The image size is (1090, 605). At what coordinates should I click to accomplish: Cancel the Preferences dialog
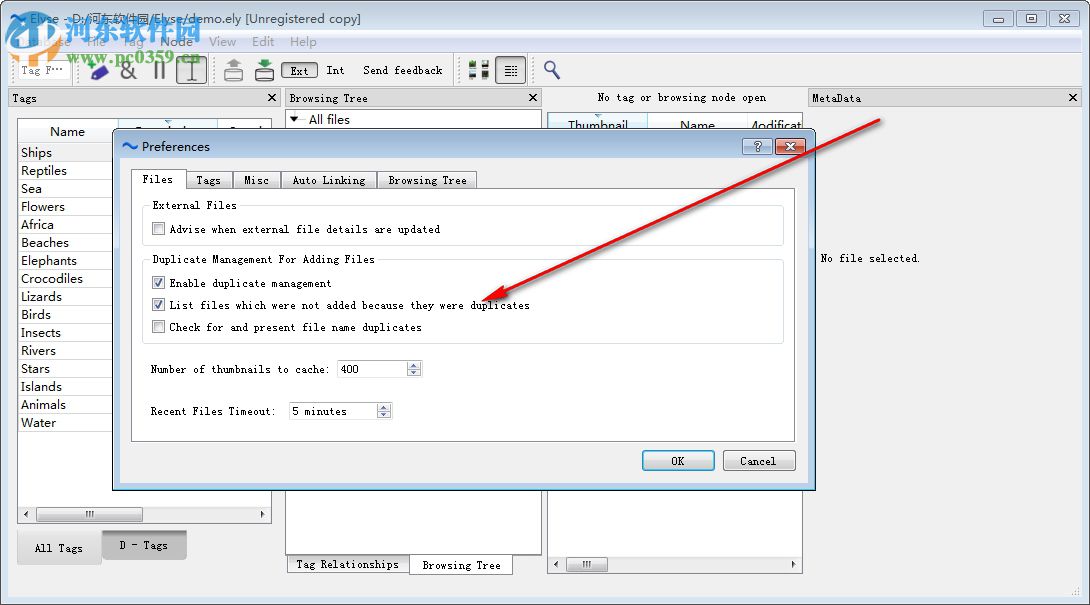[x=758, y=460]
